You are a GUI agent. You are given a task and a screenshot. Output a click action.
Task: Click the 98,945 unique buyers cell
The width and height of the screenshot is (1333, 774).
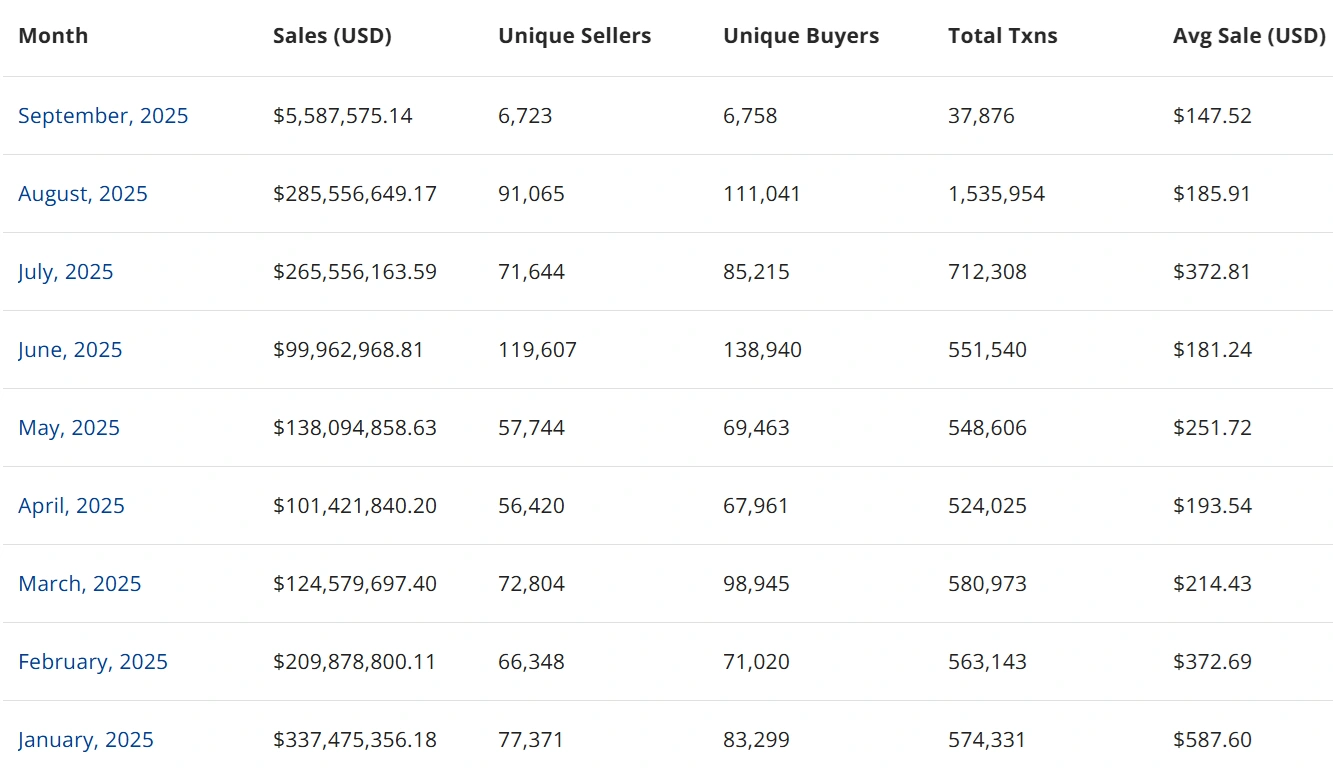(756, 584)
